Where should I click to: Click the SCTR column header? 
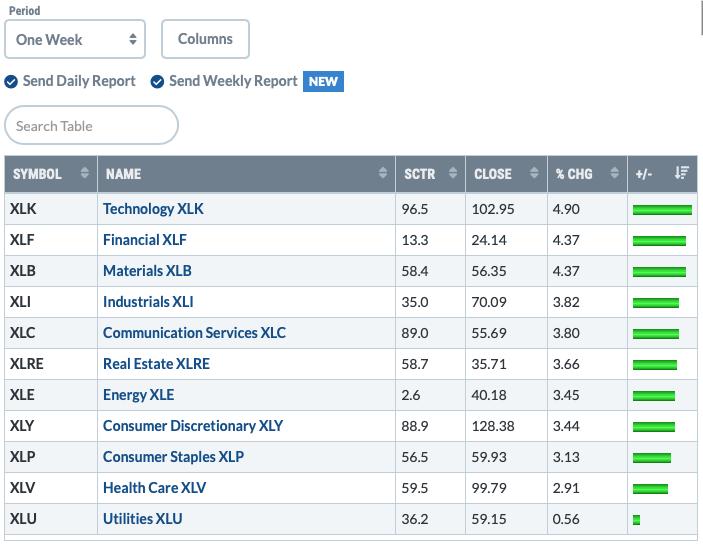420,174
